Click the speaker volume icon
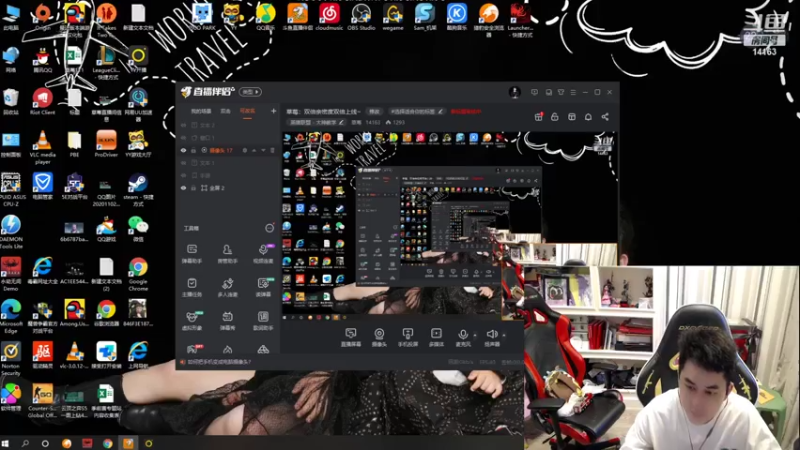 (x=492, y=334)
